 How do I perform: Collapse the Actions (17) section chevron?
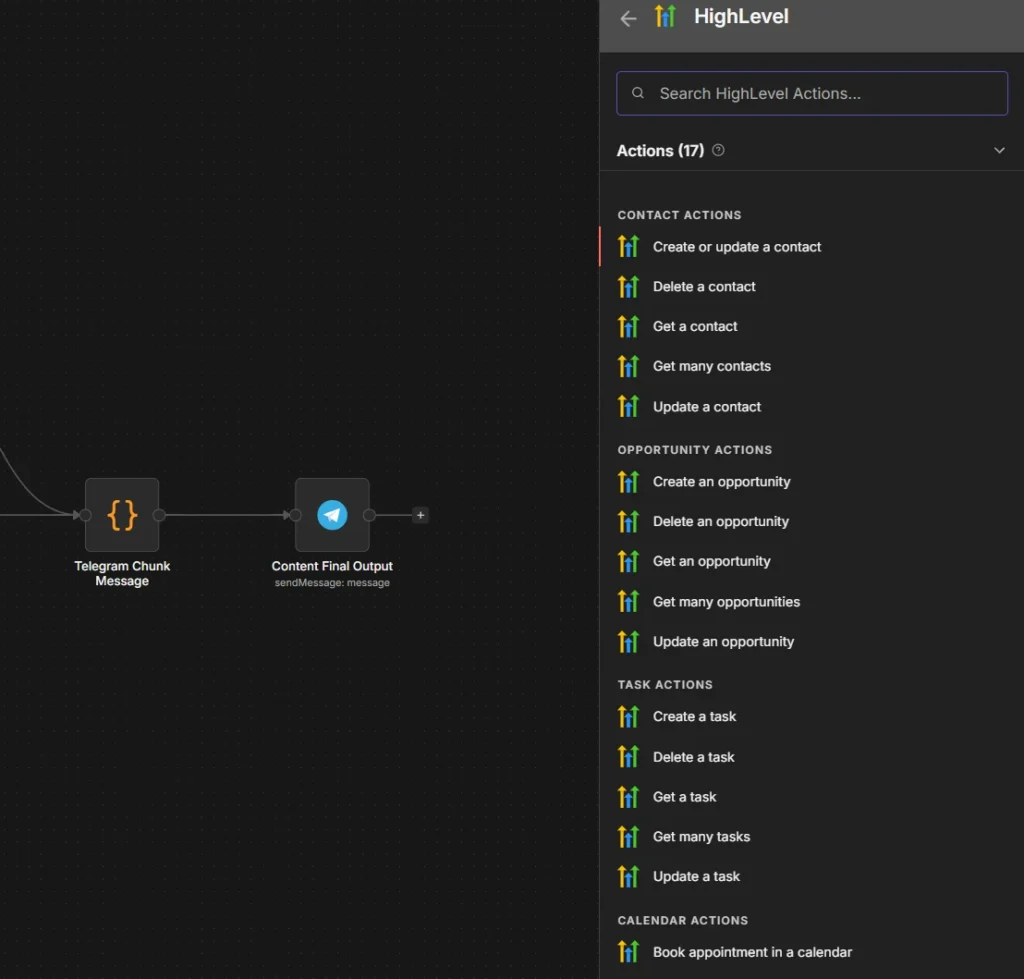(x=999, y=150)
